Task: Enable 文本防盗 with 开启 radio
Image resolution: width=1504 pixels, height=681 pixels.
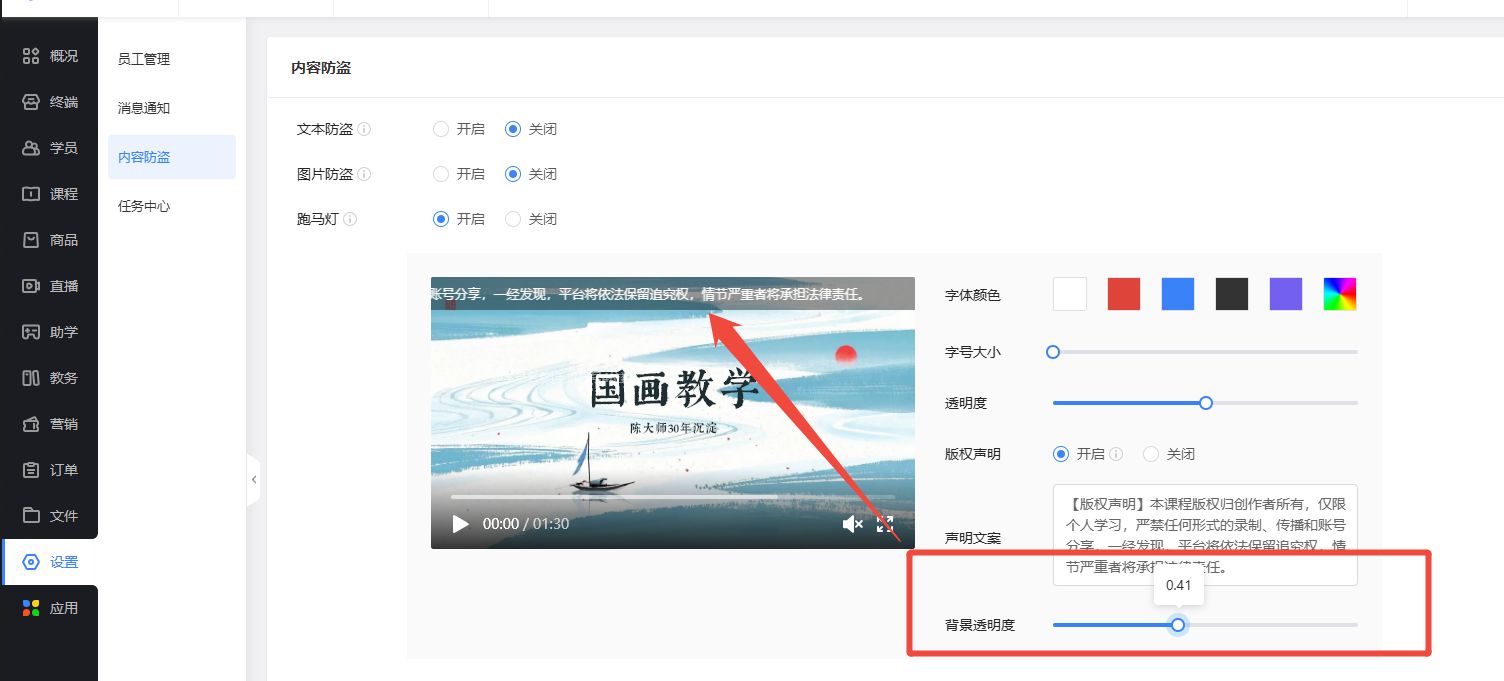Action: [x=441, y=129]
